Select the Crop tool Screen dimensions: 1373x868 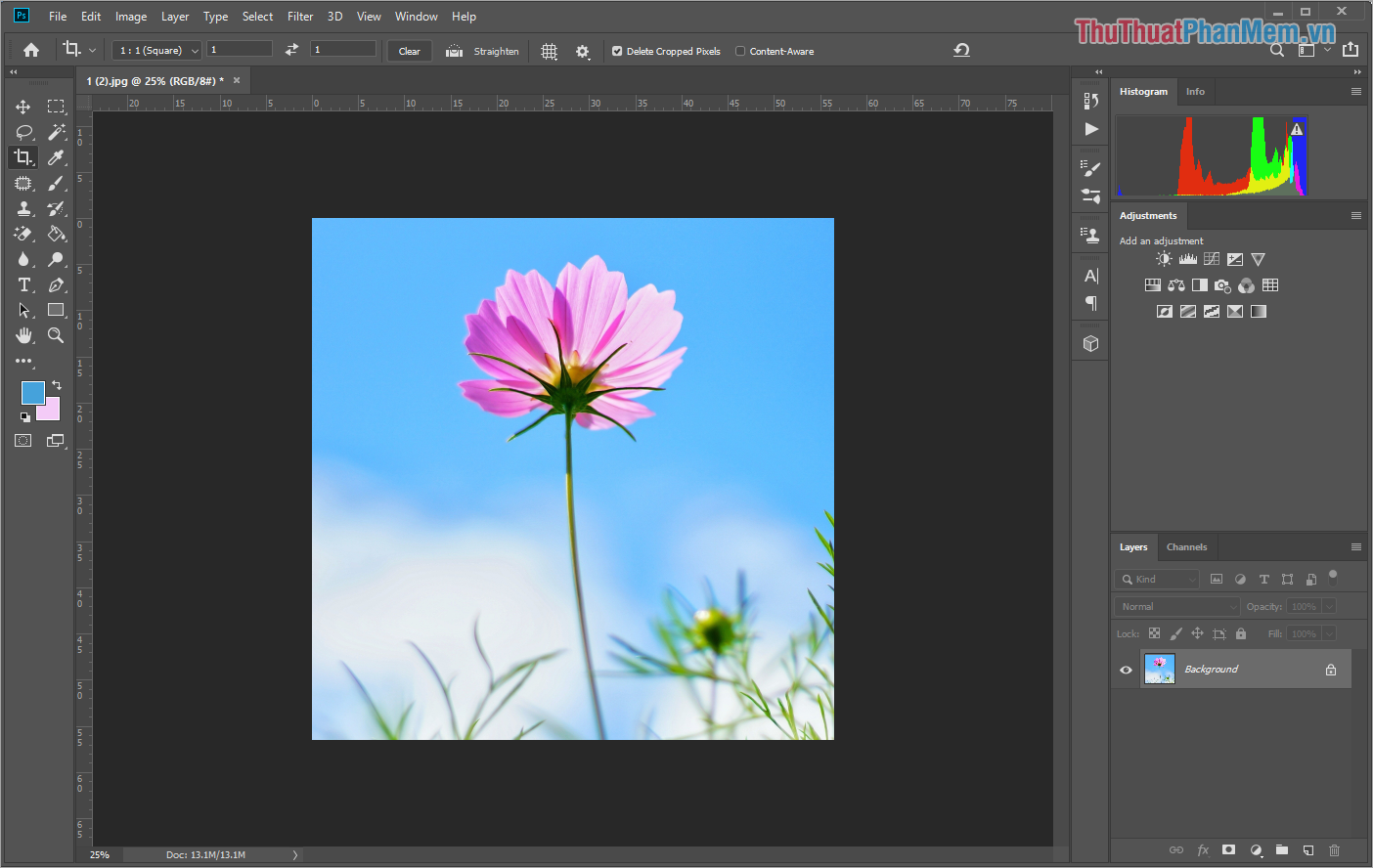tap(23, 156)
